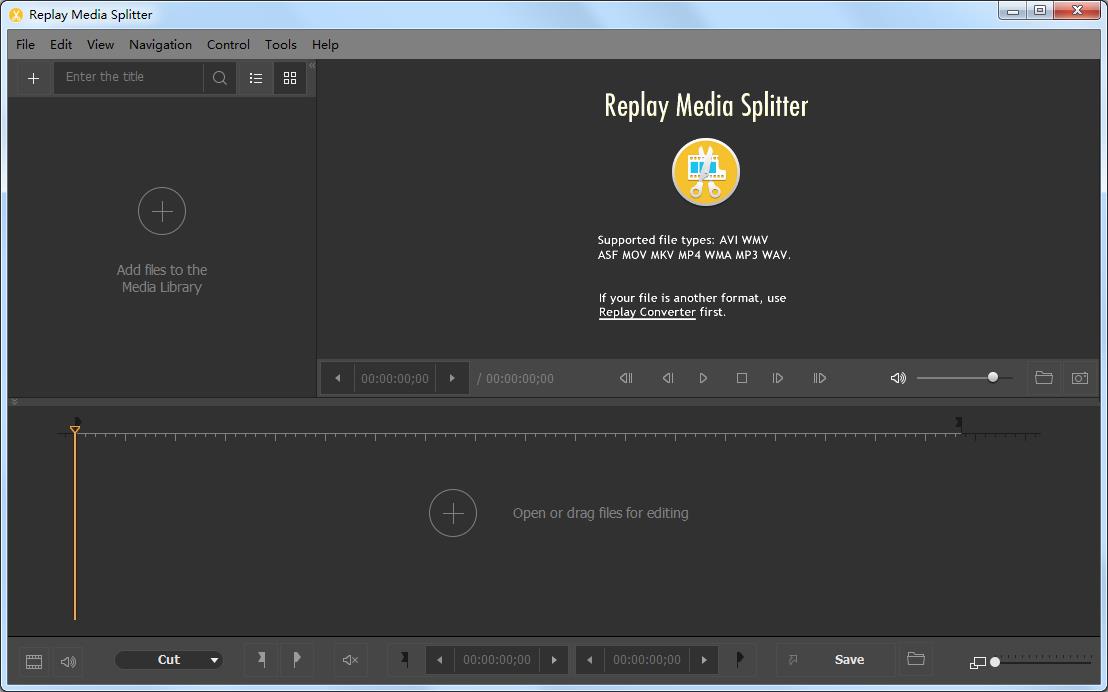Take a snapshot with the camera icon
The image size is (1108, 692).
(1080, 378)
